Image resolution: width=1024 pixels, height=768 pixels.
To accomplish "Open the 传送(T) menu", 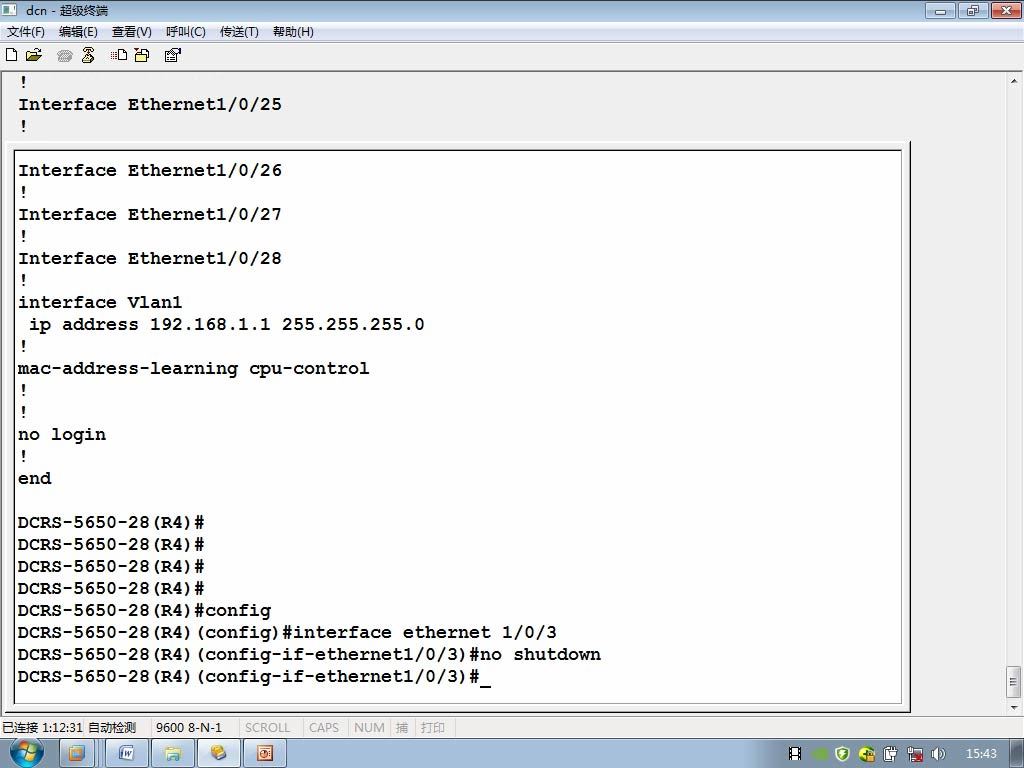I will tap(239, 32).
